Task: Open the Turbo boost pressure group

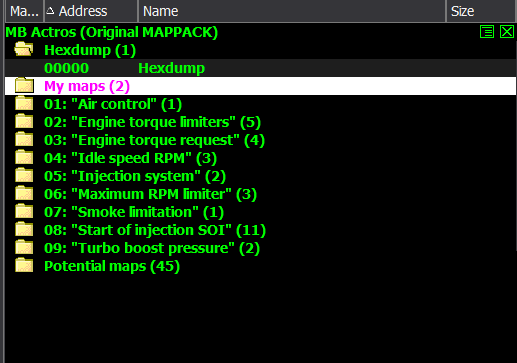Action: click(152, 248)
